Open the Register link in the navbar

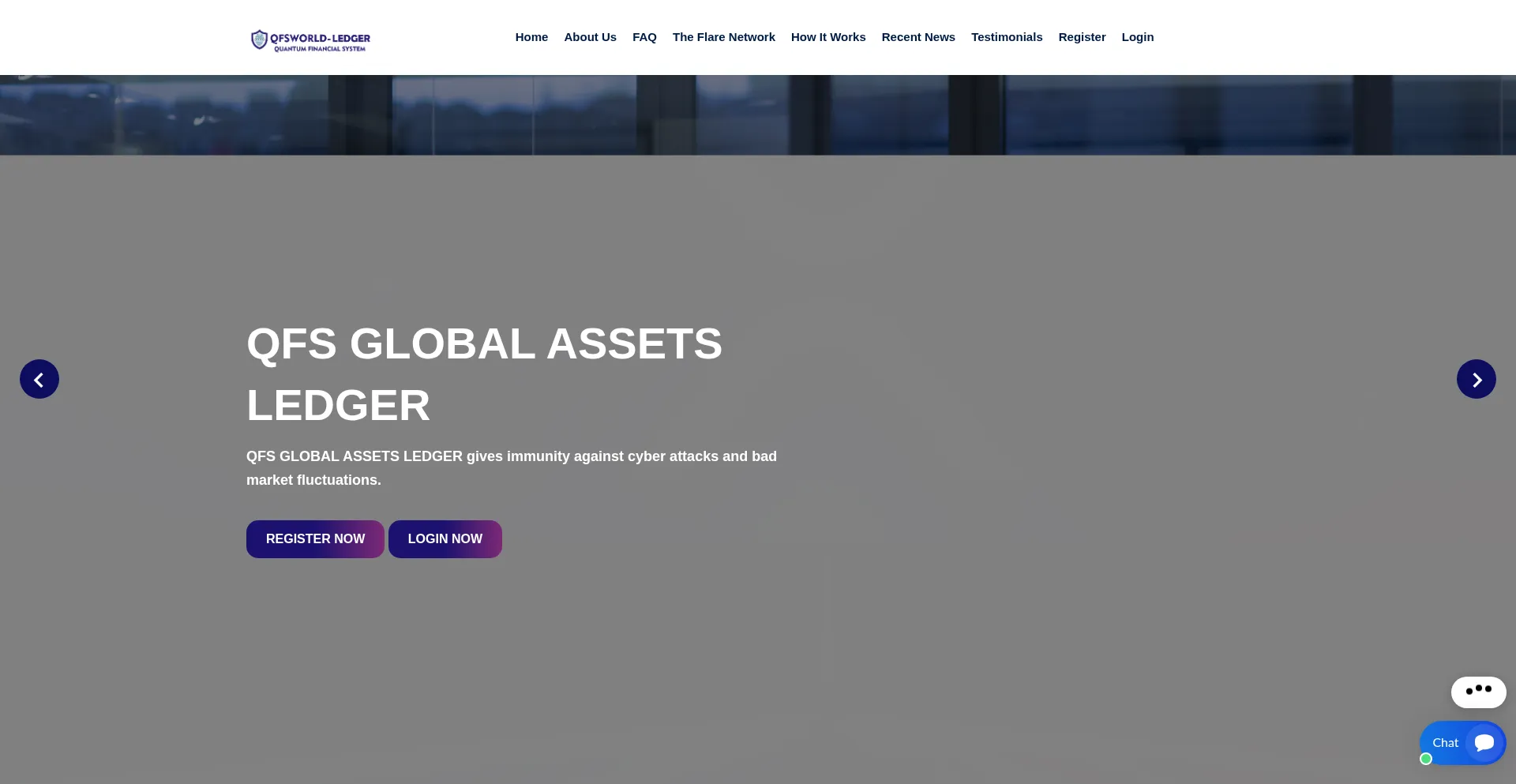coord(1082,36)
